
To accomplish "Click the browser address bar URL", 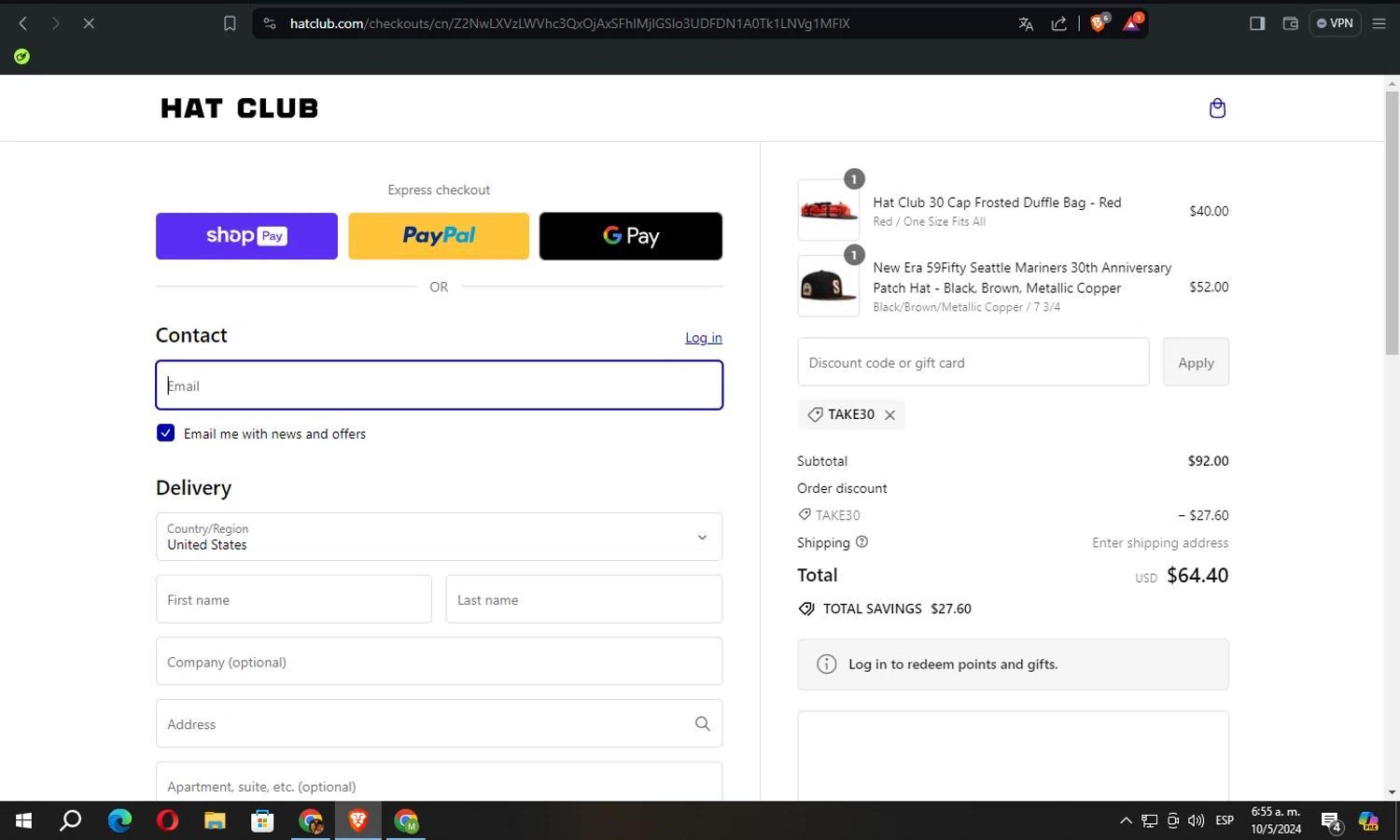I will (569, 23).
